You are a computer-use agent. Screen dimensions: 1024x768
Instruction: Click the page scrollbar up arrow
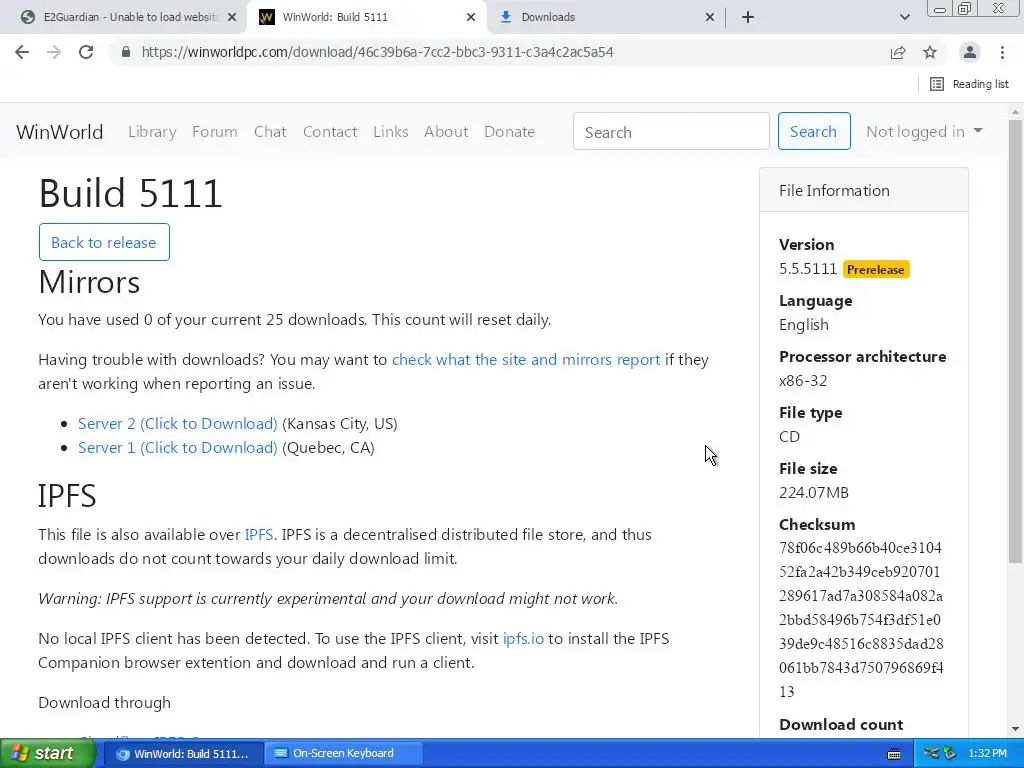(1016, 112)
